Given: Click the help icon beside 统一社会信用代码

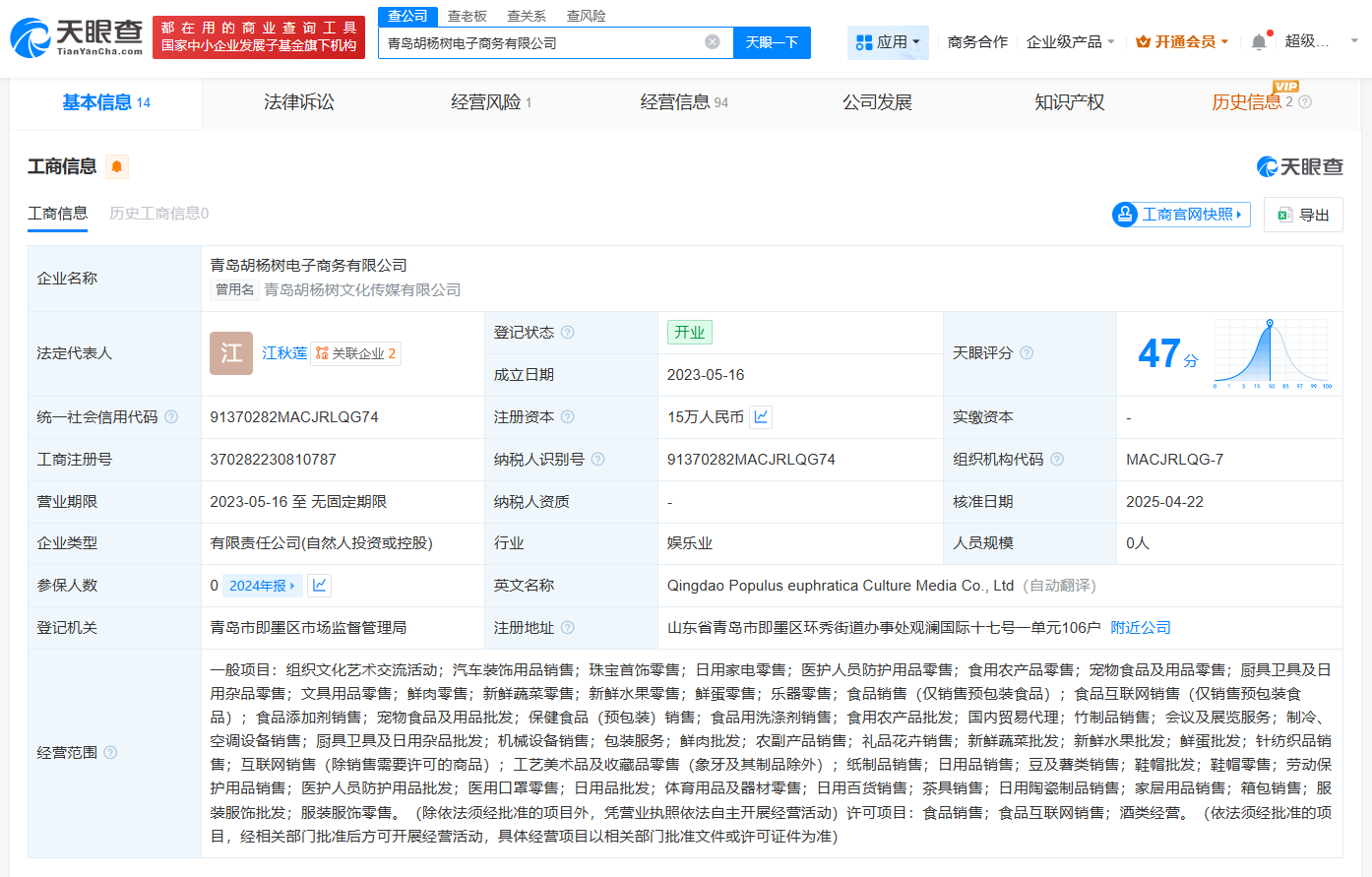Looking at the screenshot, I should 172,416.
